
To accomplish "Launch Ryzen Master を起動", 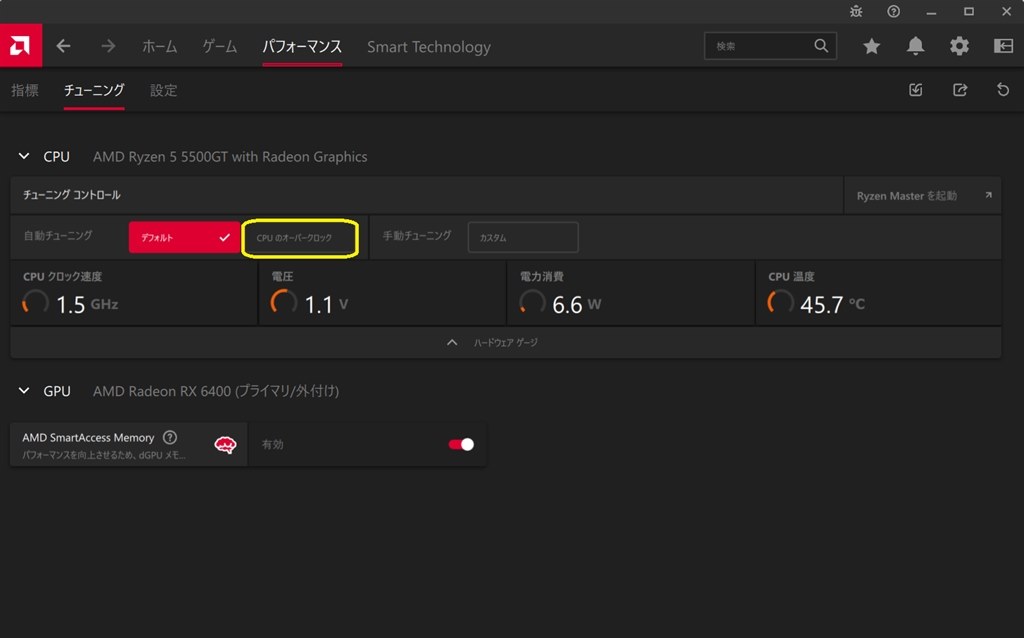I will click(x=922, y=195).
